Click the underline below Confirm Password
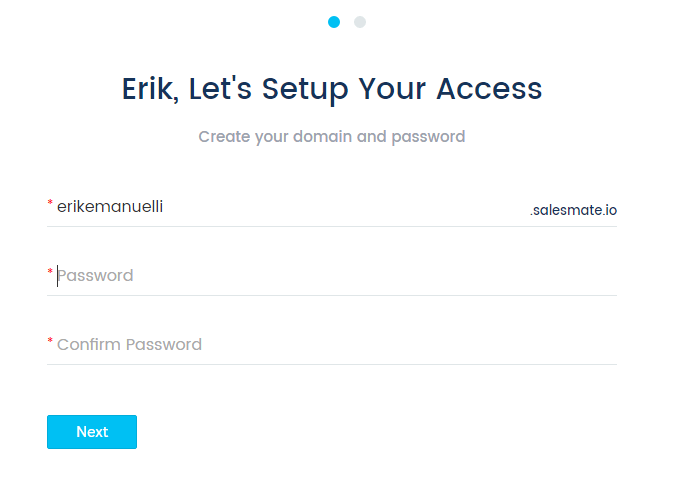 [332, 364]
